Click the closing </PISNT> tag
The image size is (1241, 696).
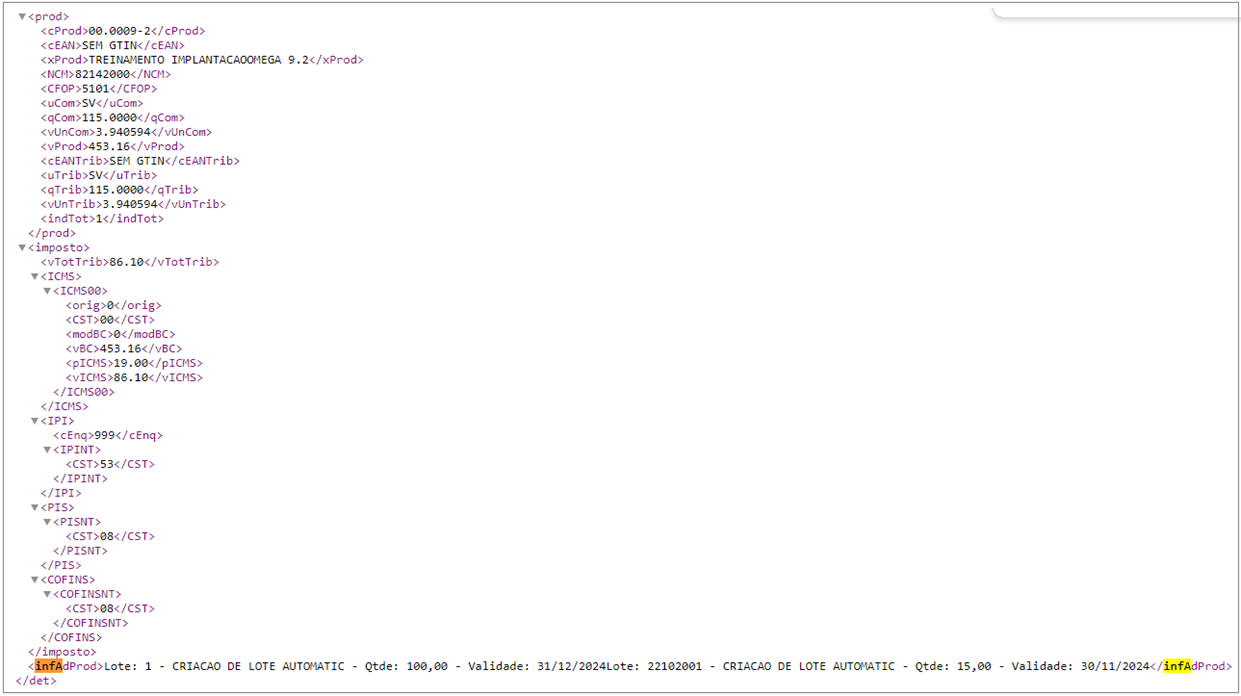80,551
